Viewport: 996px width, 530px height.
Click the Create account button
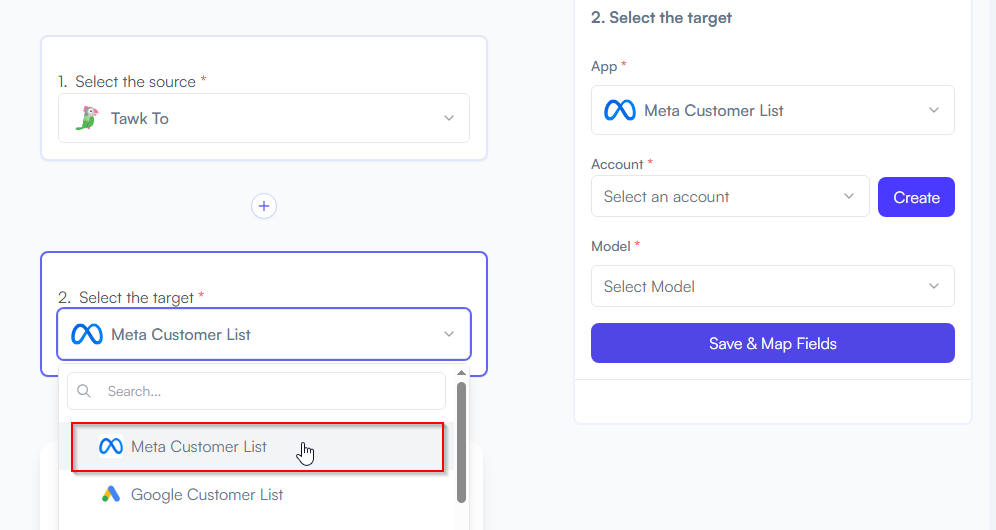click(x=916, y=197)
